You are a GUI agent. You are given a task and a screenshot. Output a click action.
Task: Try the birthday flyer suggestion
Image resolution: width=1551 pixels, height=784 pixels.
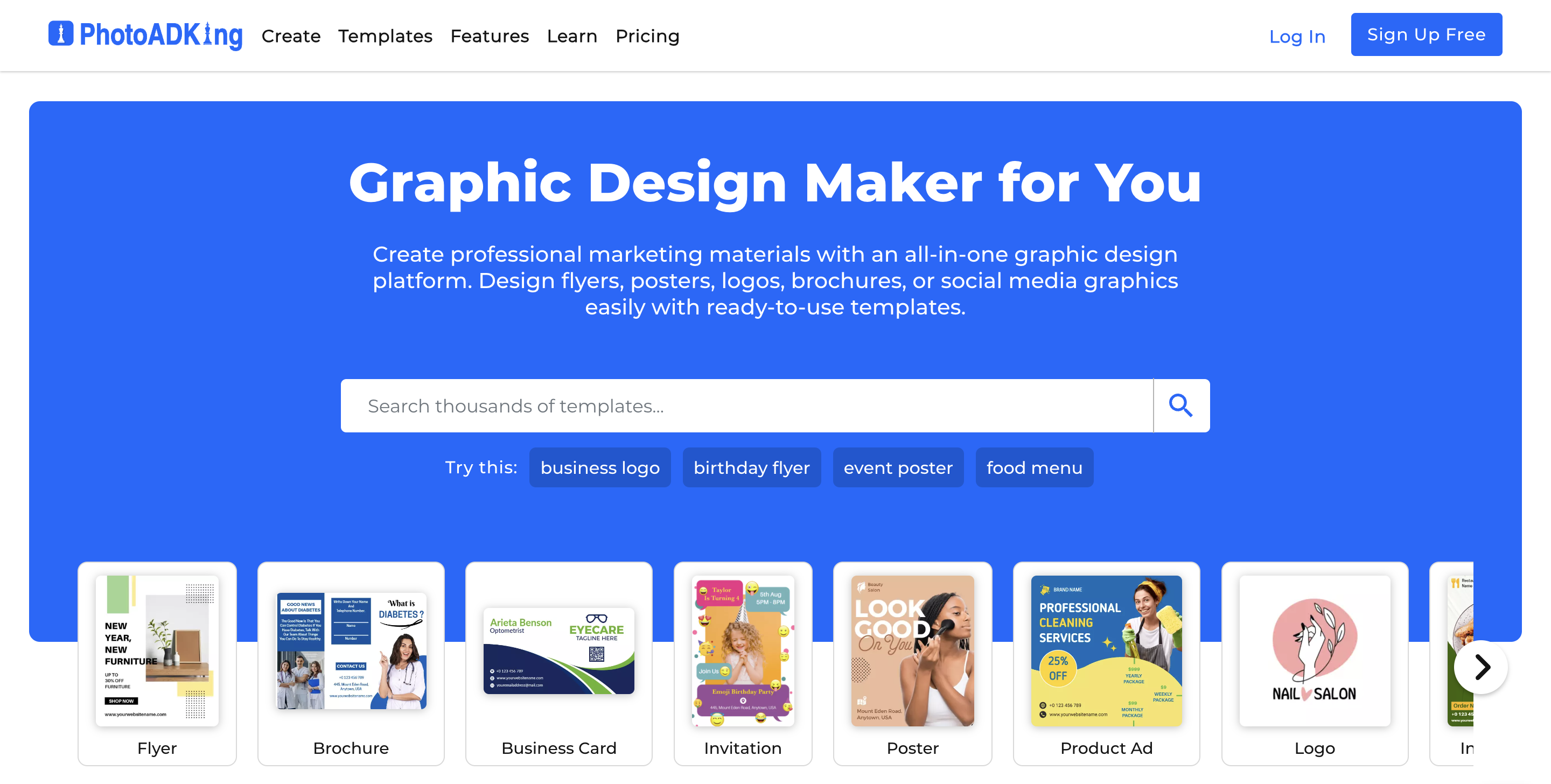pyautogui.click(x=751, y=467)
